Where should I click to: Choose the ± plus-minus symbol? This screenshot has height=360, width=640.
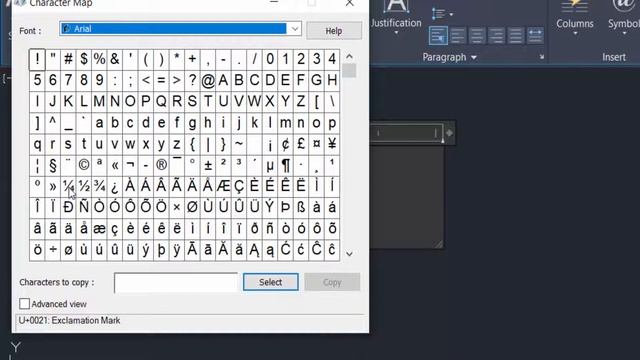pyautogui.click(x=208, y=165)
